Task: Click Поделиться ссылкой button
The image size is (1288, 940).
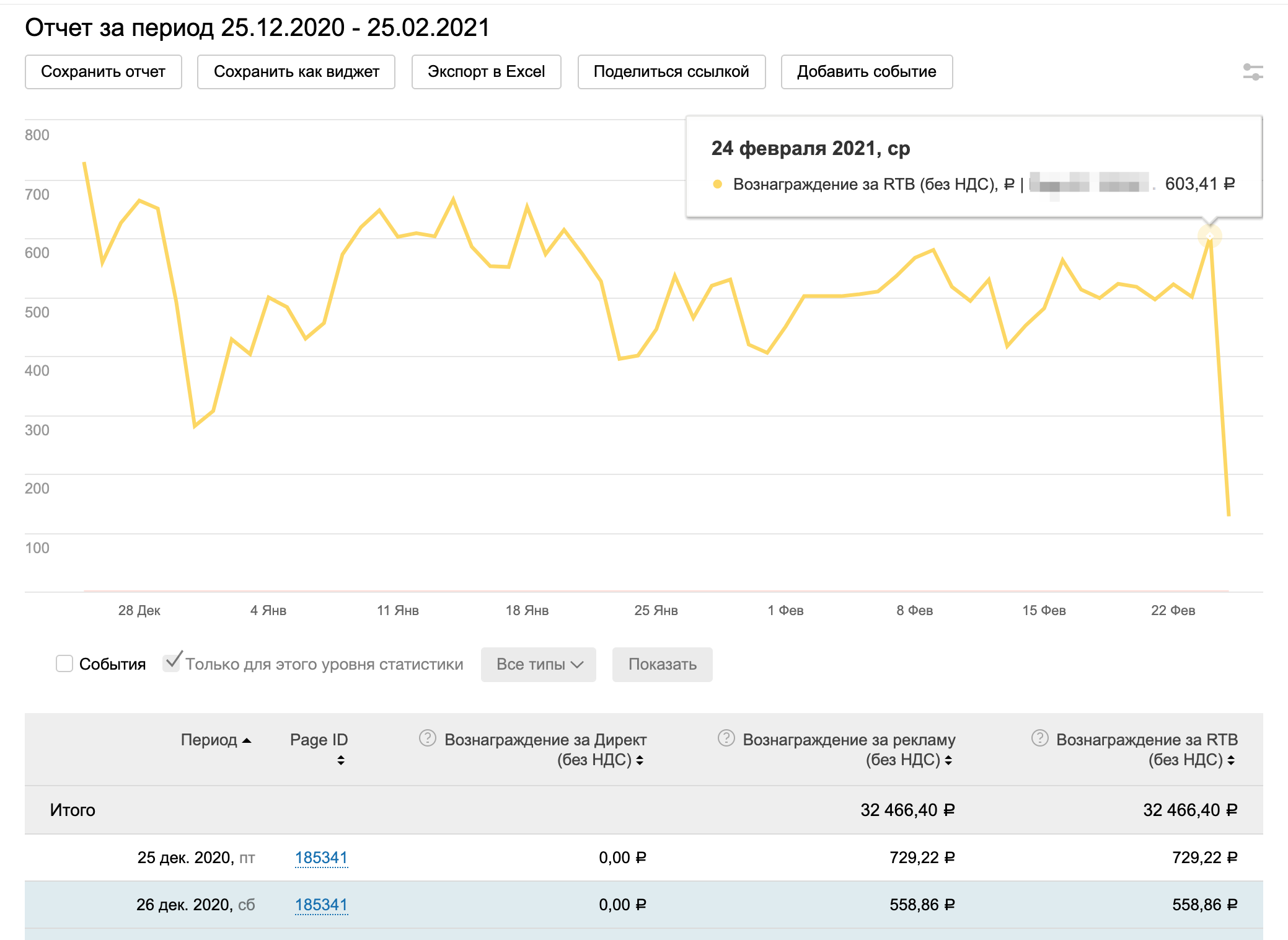Action: (671, 72)
